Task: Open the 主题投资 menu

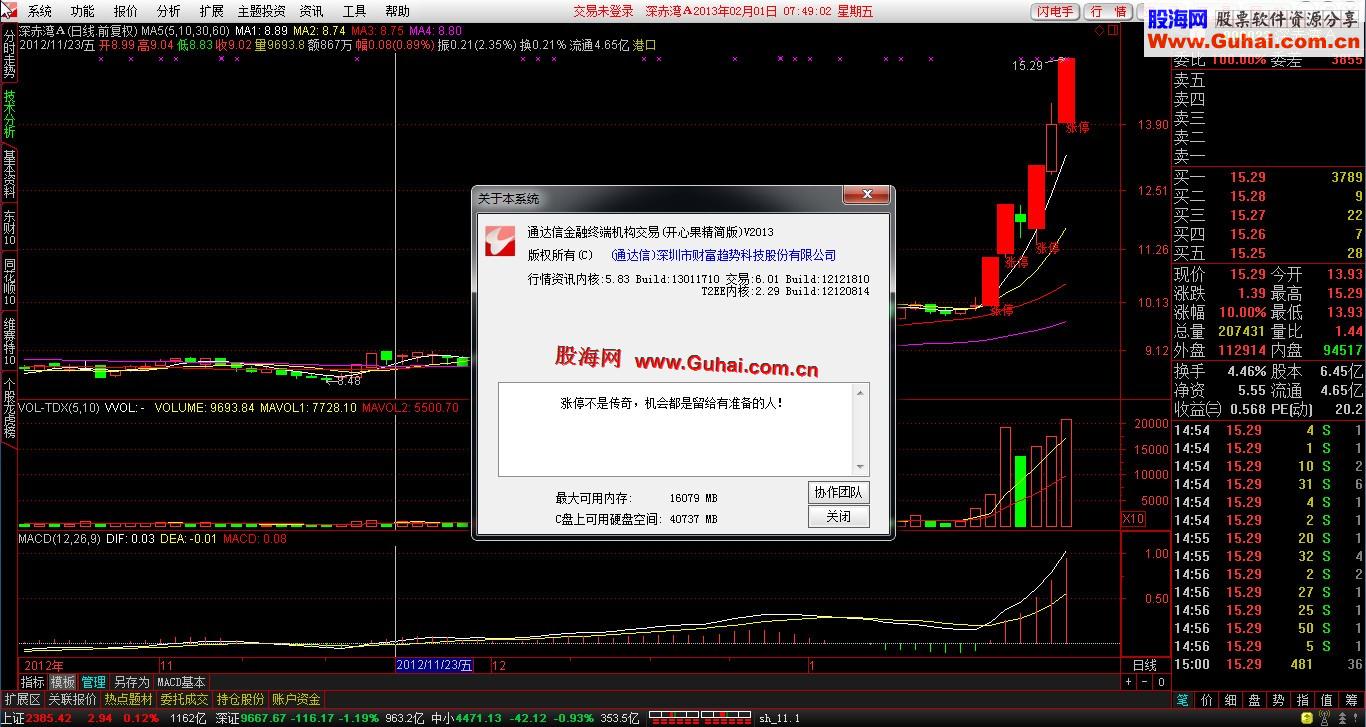Action: click(261, 11)
